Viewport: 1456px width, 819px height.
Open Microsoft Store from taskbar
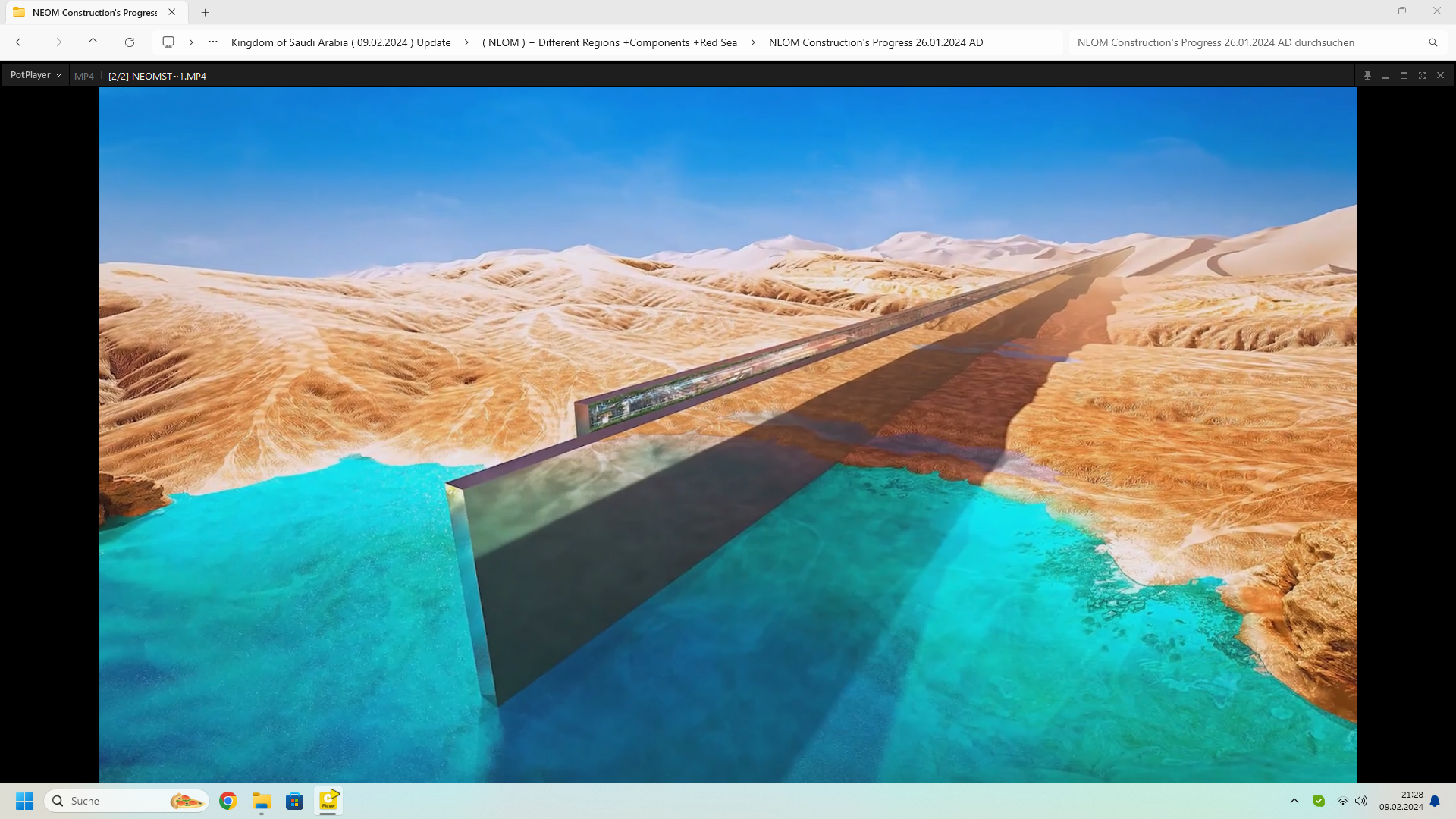[x=294, y=801]
